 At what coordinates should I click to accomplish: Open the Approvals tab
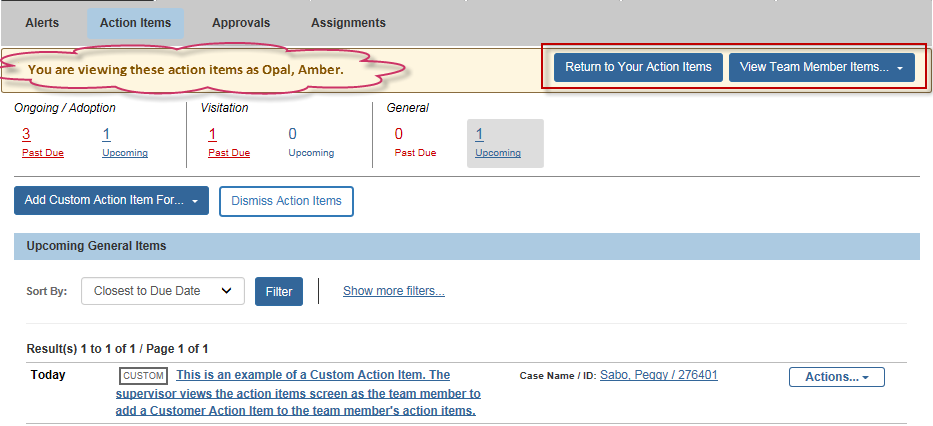click(241, 23)
